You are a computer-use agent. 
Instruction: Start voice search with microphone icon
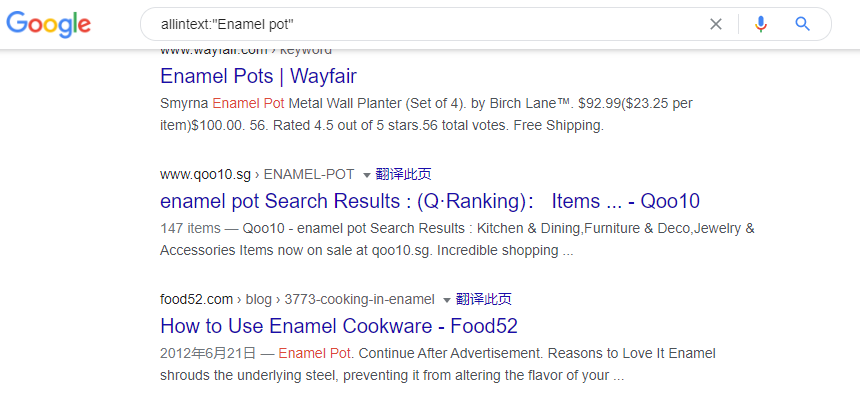pyautogui.click(x=760, y=24)
